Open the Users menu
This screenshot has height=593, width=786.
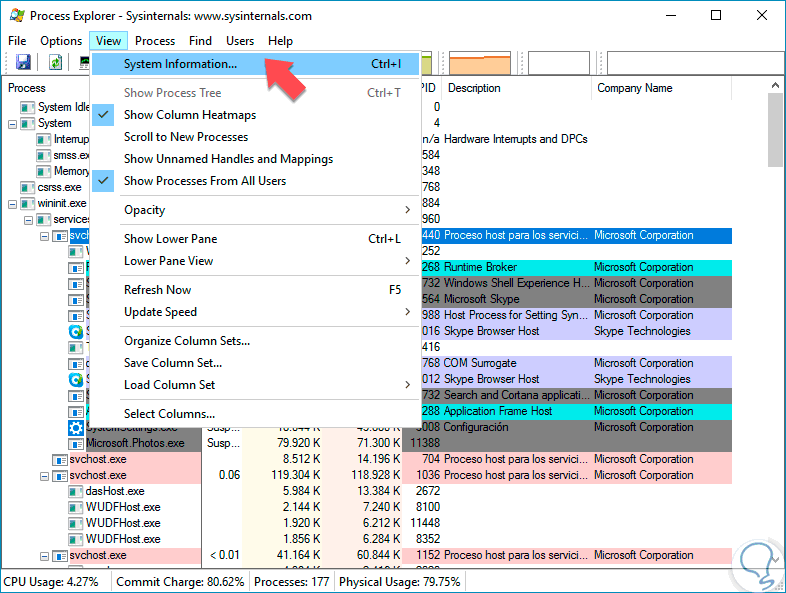point(240,41)
